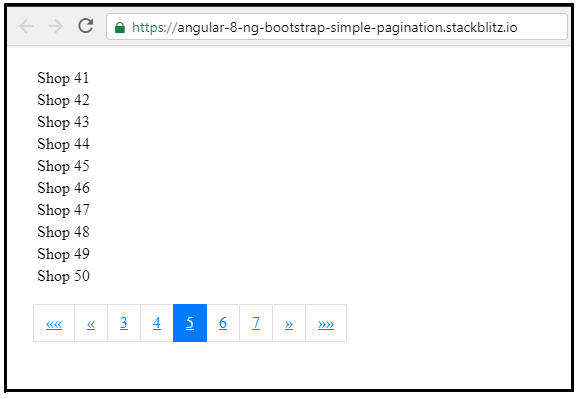Open pagination page 7
The height and width of the screenshot is (399, 581).
pos(256,323)
